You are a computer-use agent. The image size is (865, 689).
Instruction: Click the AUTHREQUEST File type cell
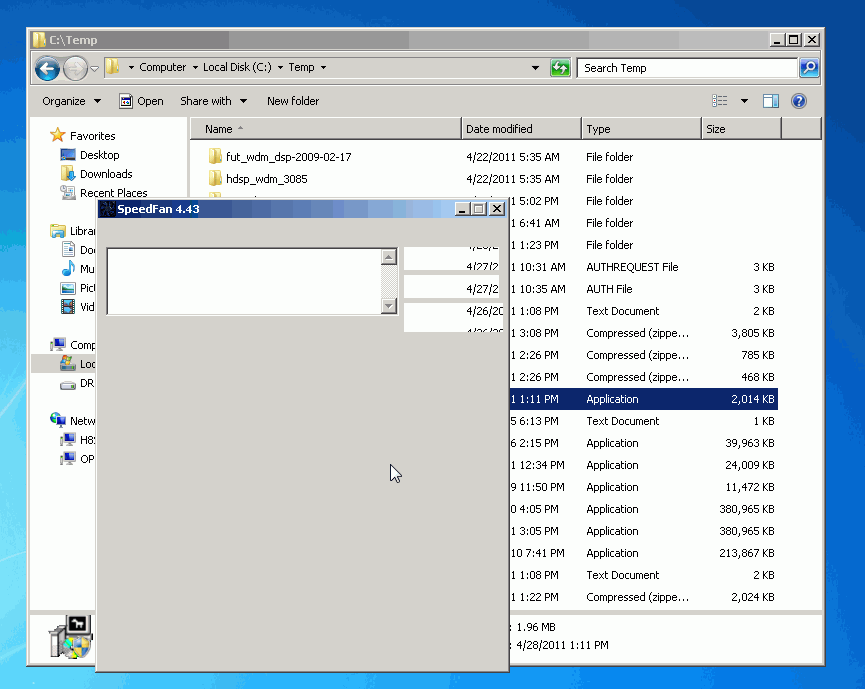click(x=632, y=267)
